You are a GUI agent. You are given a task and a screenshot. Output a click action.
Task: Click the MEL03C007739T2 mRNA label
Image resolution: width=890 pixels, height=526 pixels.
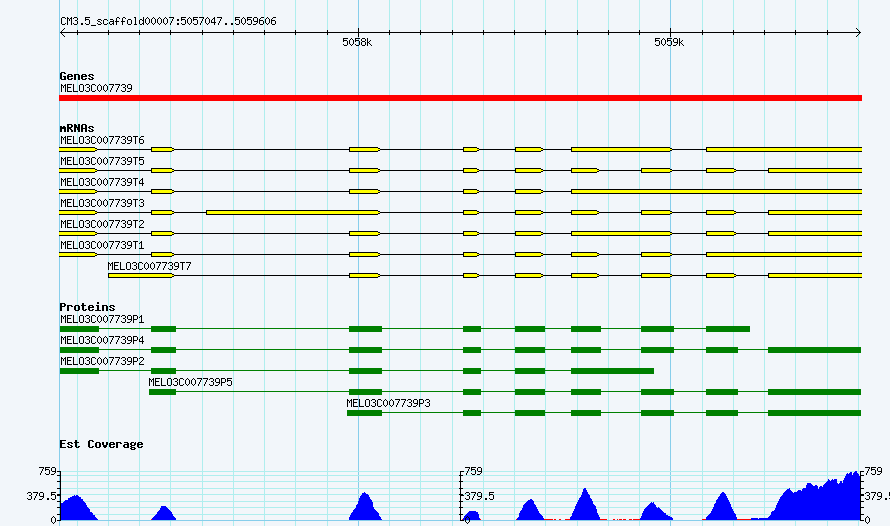click(x=102, y=224)
